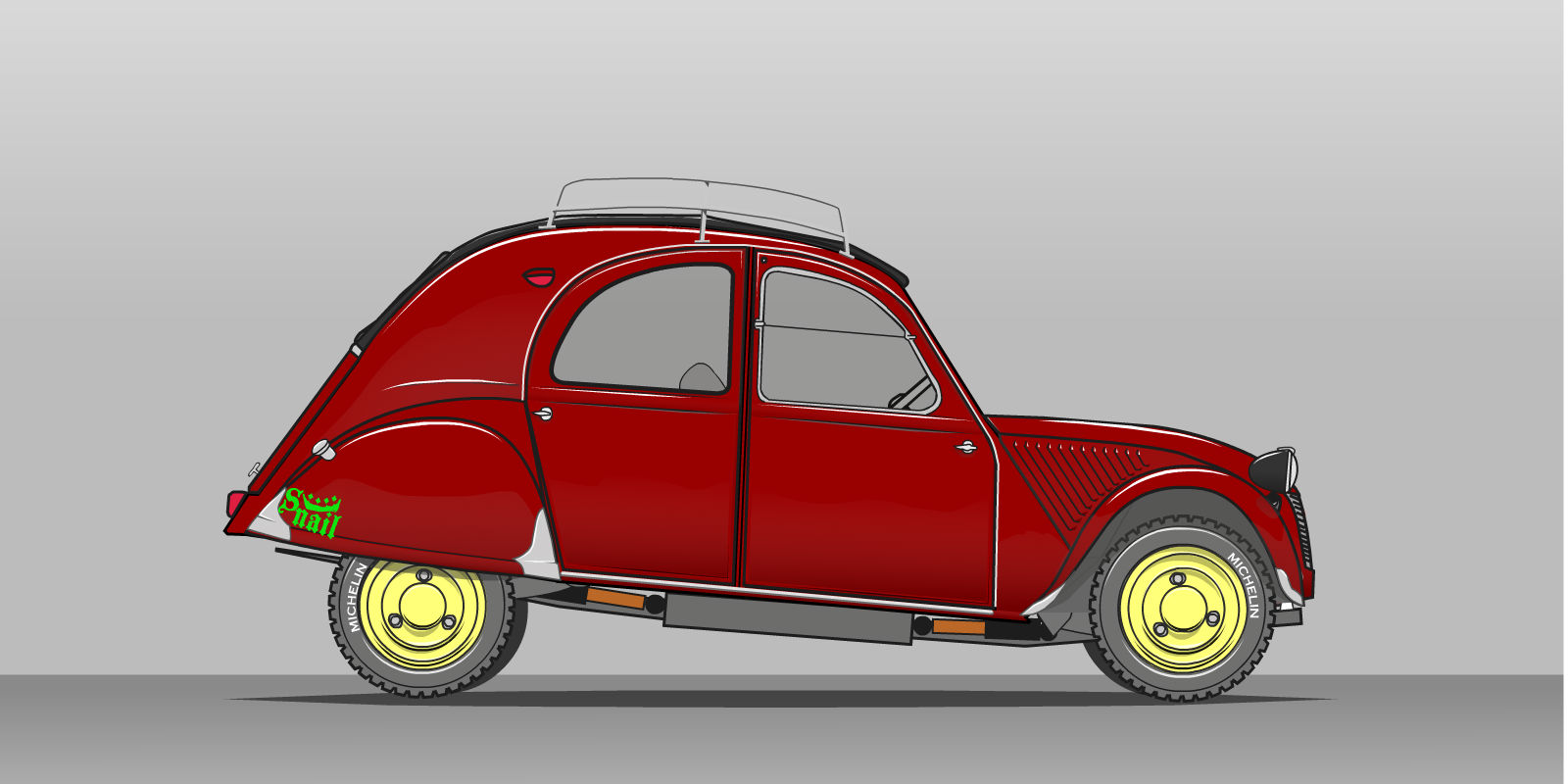Click the yellow front wheel hubcap
The image size is (1568, 784).
pyautogui.click(x=1183, y=609)
